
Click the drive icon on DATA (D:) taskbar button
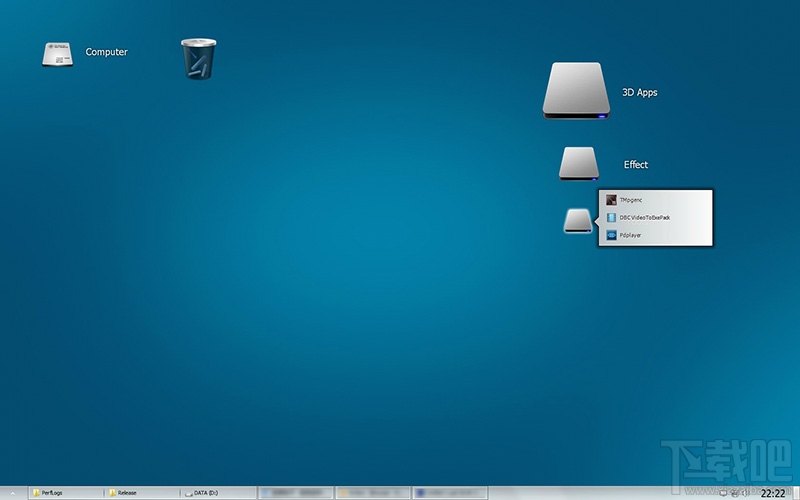click(x=188, y=493)
